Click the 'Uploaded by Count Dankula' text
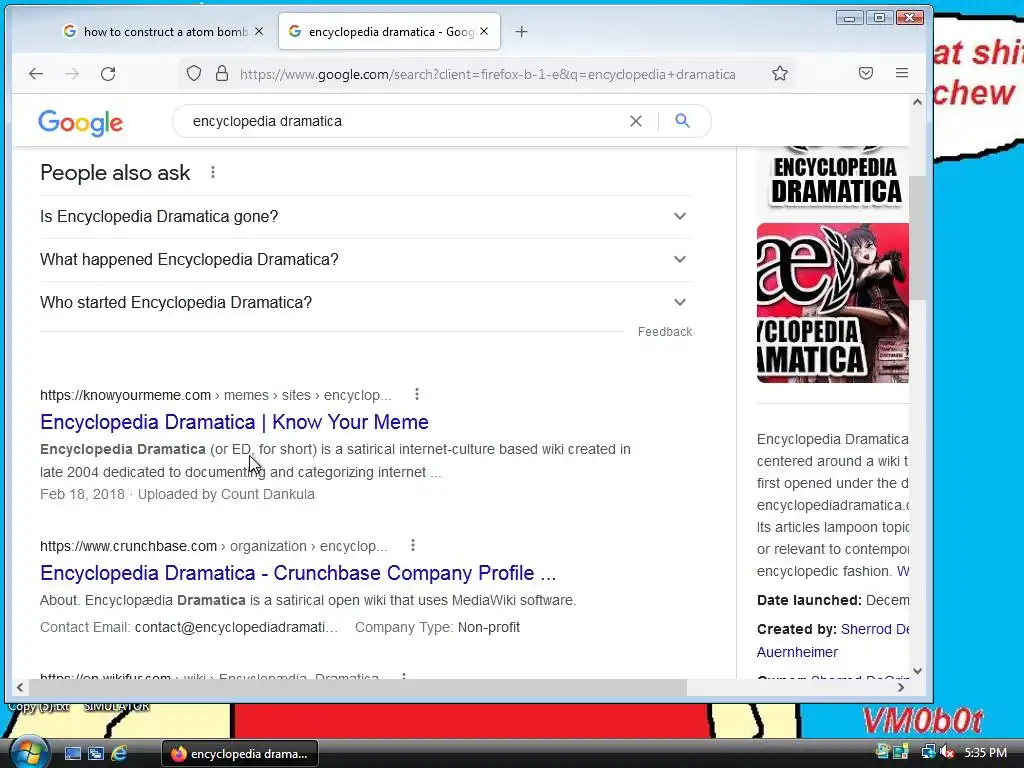This screenshot has width=1024, height=768. 226,494
